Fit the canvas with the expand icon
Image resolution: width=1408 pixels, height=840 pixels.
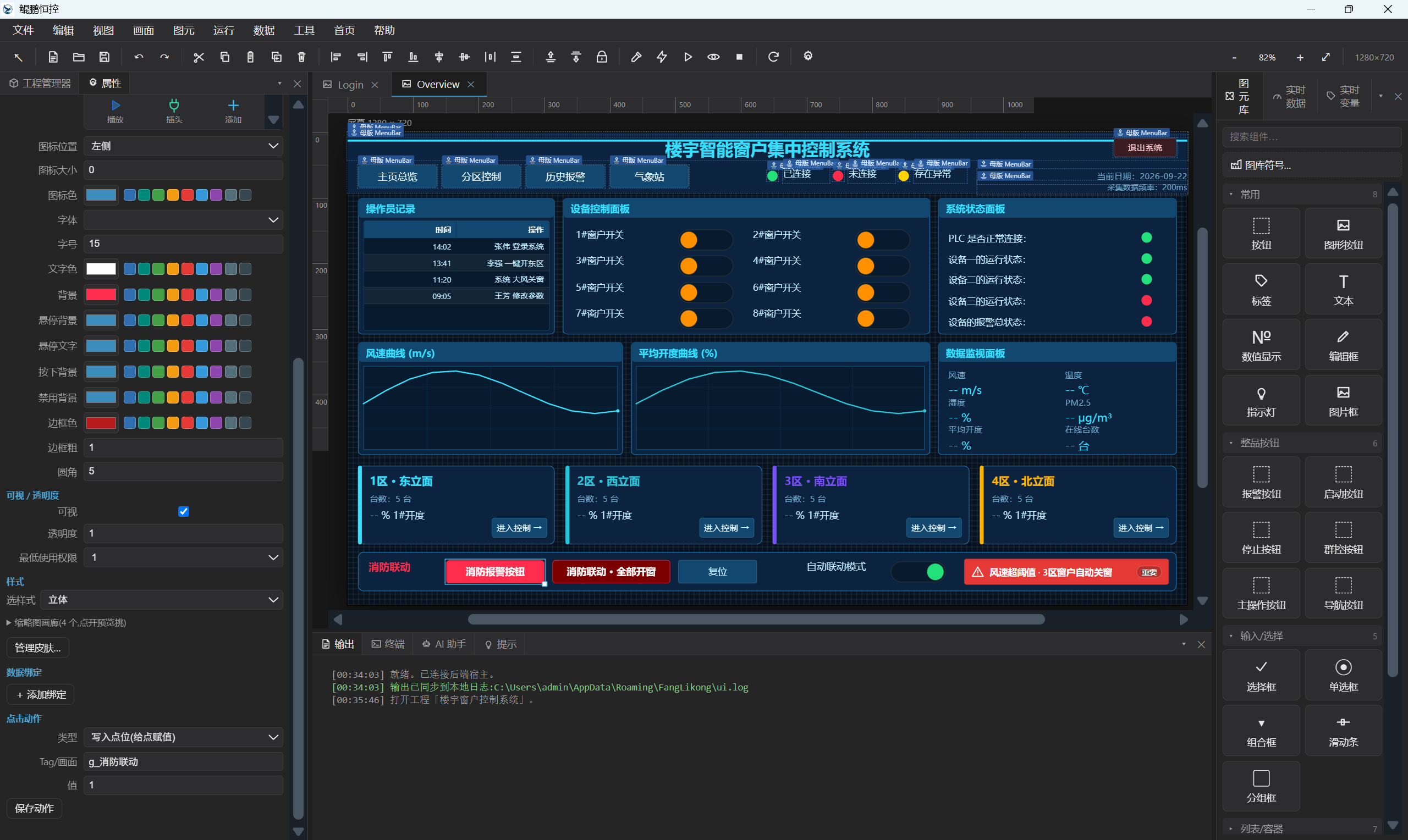(x=1326, y=58)
